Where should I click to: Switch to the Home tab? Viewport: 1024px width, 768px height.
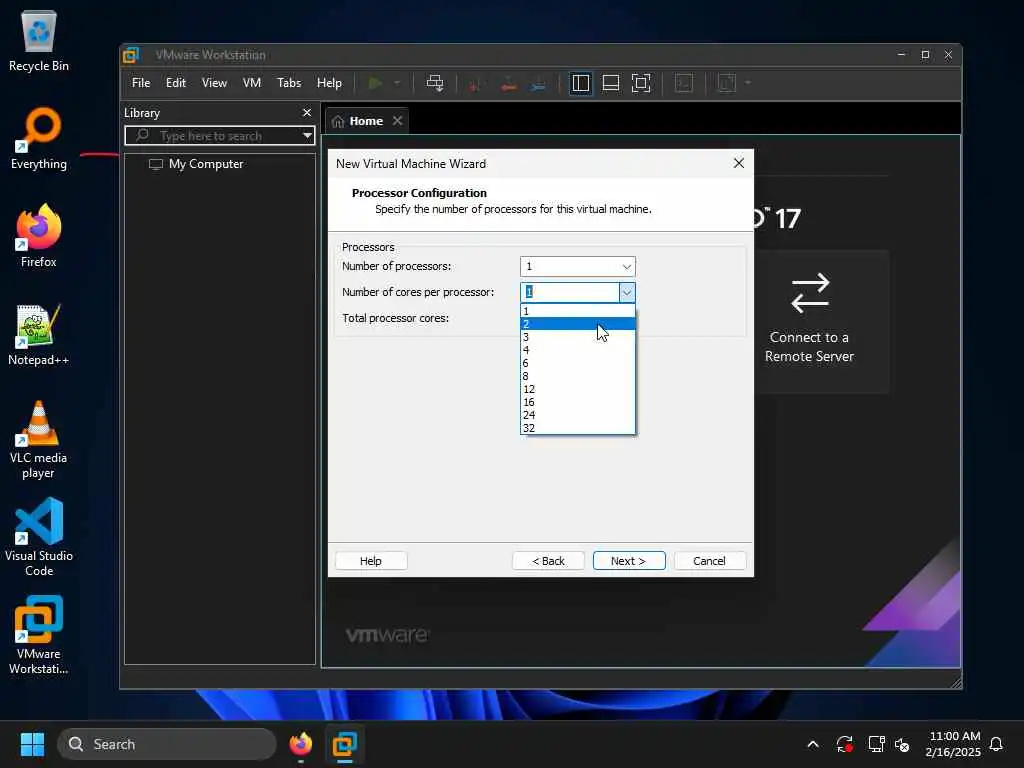click(366, 121)
